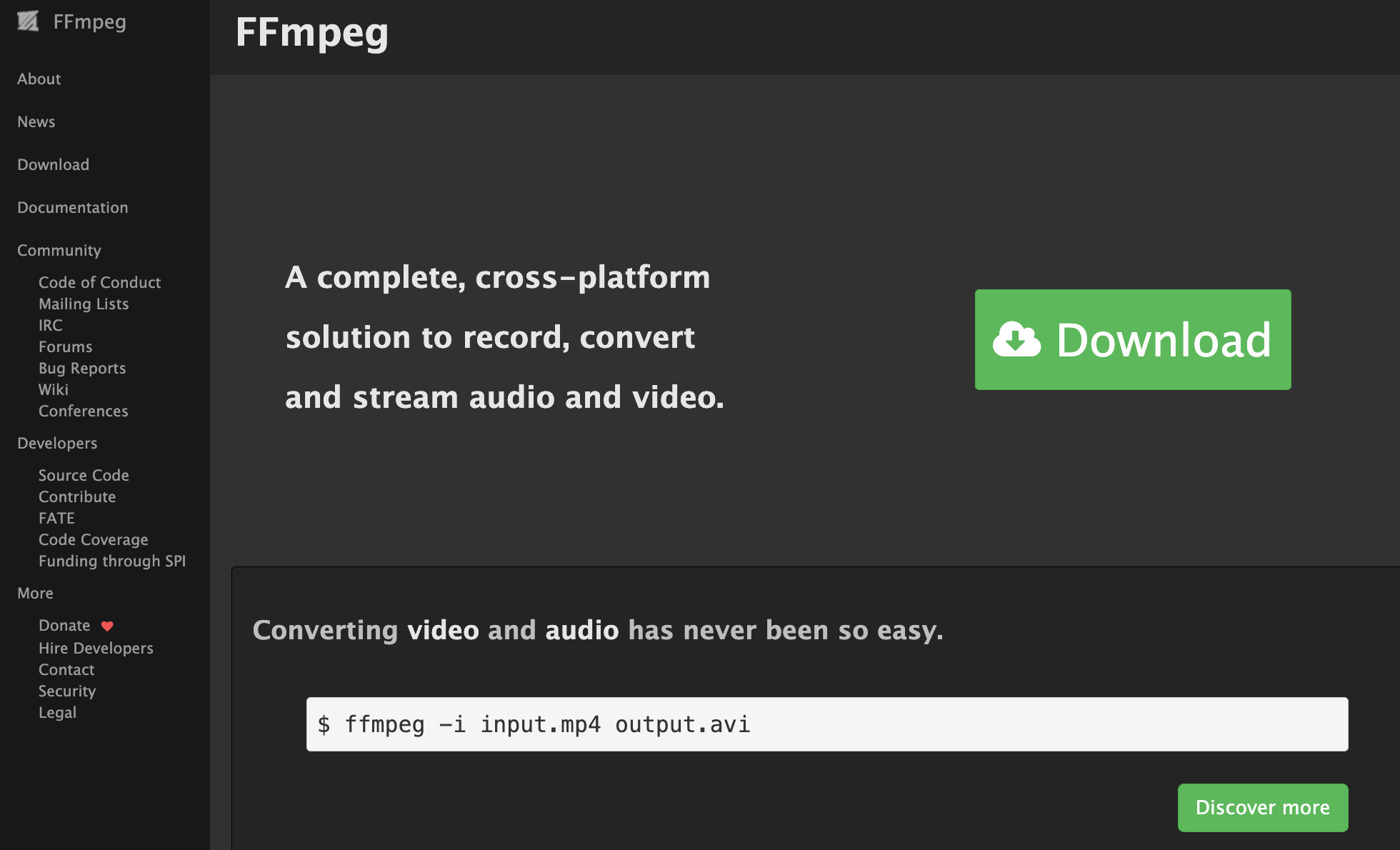The height and width of the screenshot is (850, 1400).
Task: Expand the Developers section
Action: click(x=57, y=443)
